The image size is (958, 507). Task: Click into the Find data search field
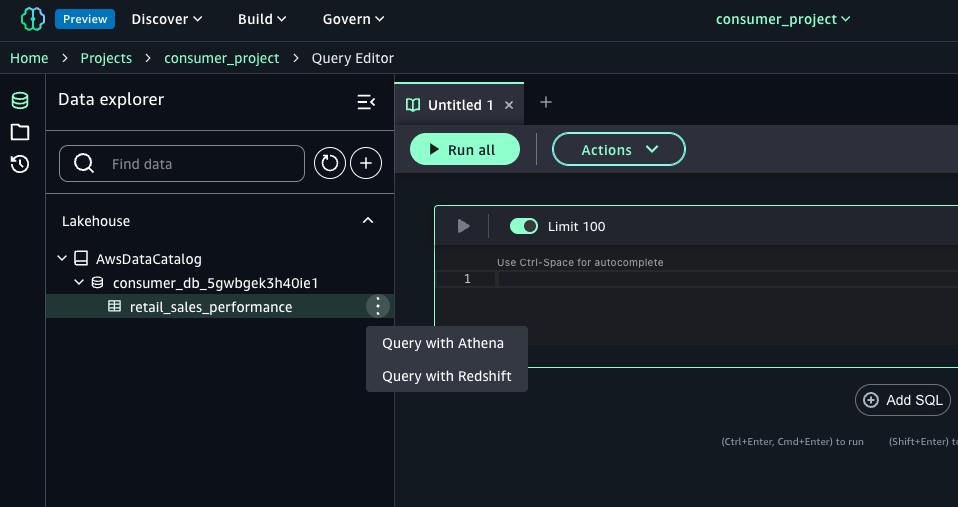(x=181, y=163)
